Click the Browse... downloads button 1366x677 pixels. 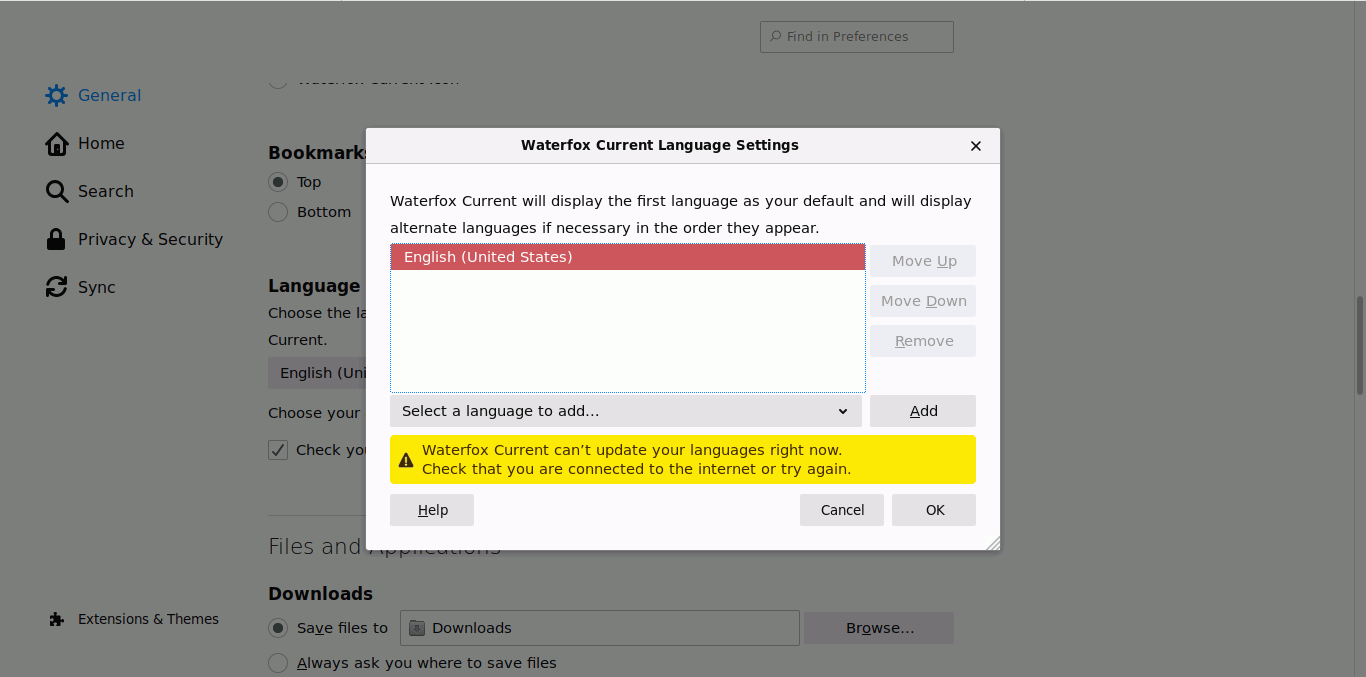tap(879, 628)
